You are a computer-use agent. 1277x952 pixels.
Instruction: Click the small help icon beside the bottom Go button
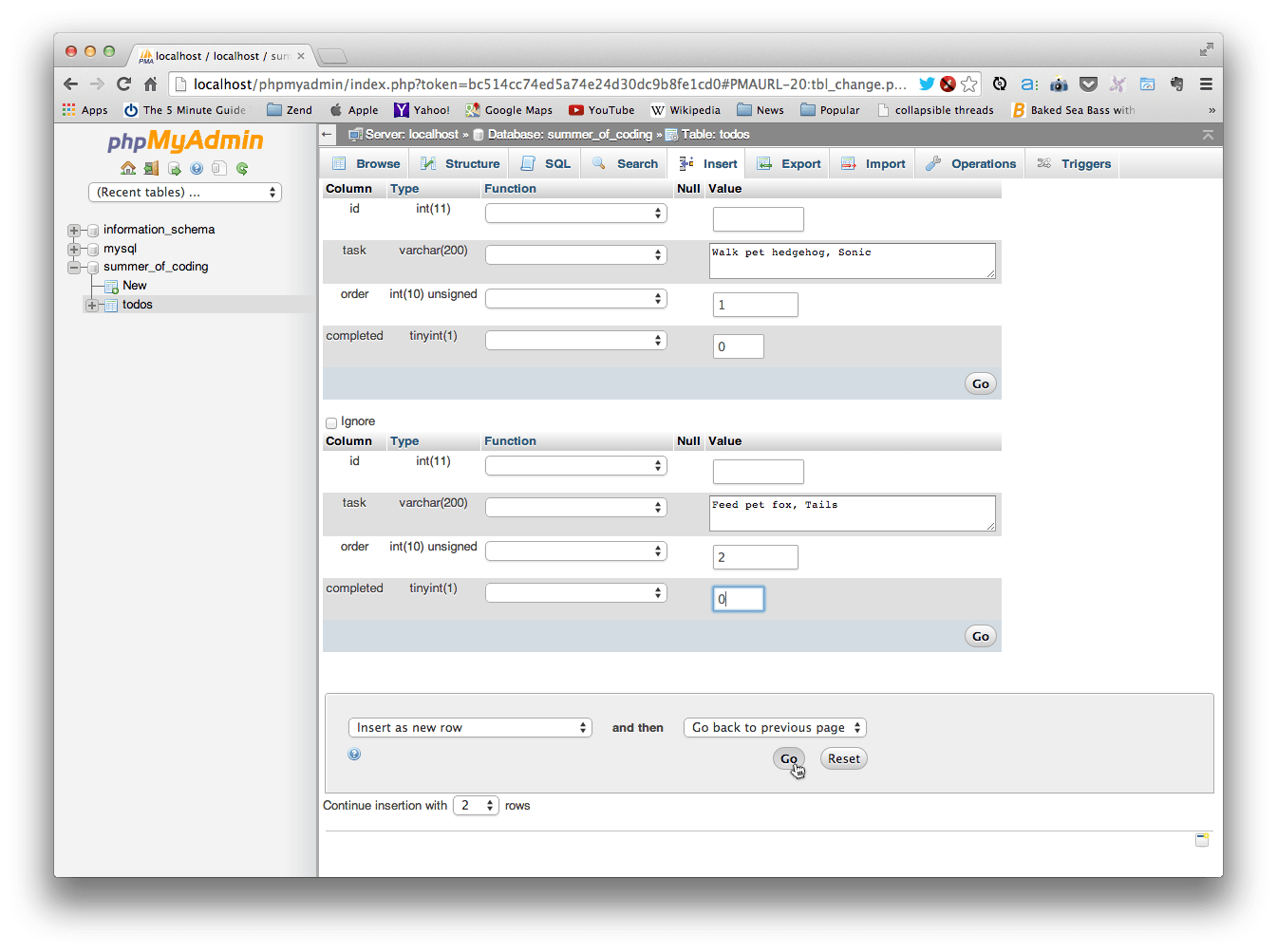[354, 754]
